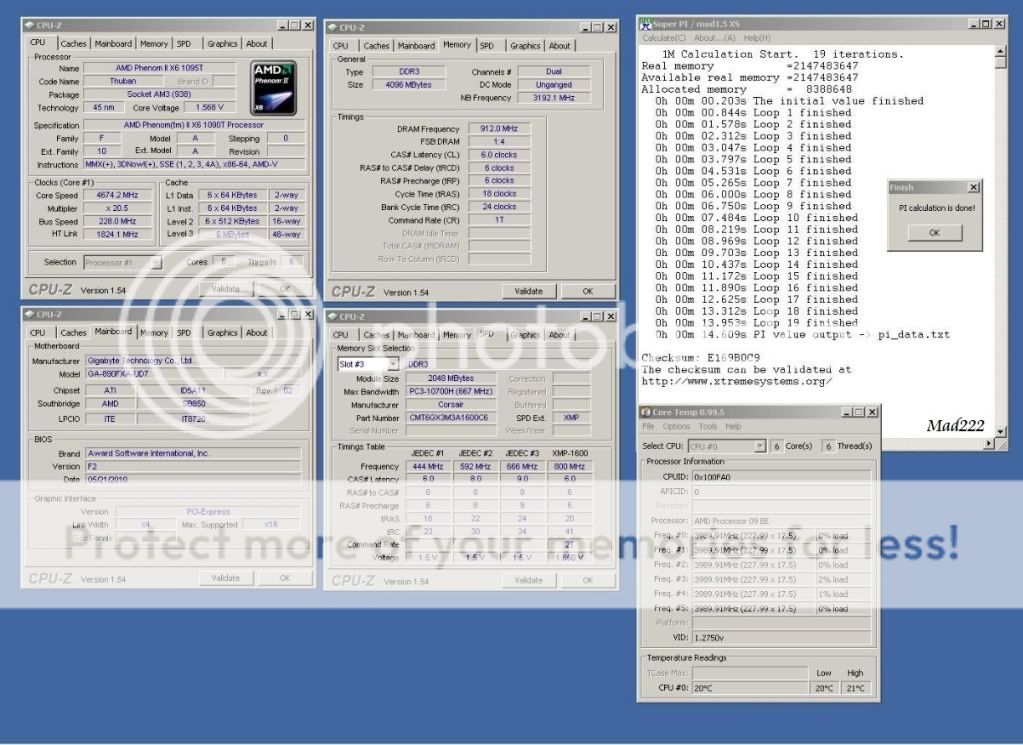
Task: Close the Finish dialog with its X
Action: pyautogui.click(x=973, y=187)
